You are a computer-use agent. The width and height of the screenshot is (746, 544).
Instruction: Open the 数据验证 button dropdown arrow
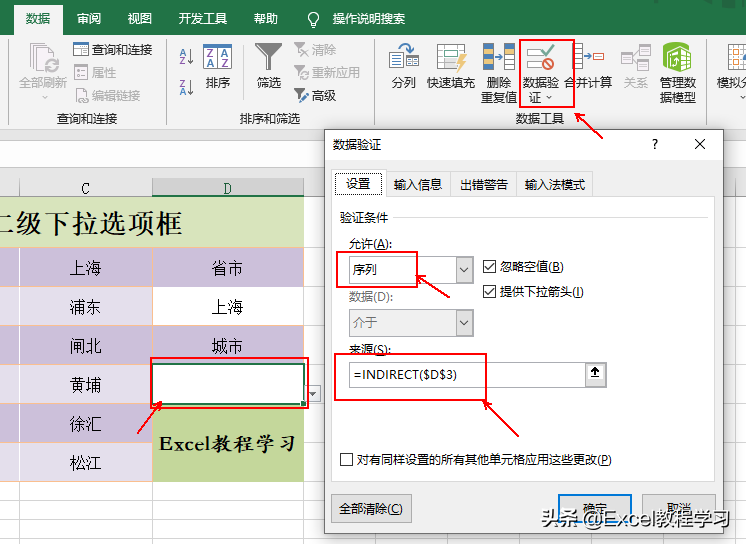[549, 98]
